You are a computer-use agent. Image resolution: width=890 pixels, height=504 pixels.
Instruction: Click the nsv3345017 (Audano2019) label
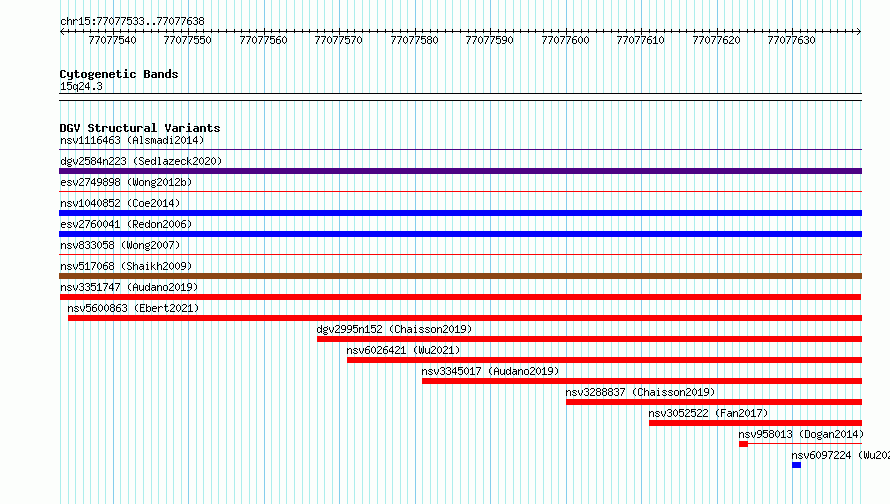pos(490,371)
